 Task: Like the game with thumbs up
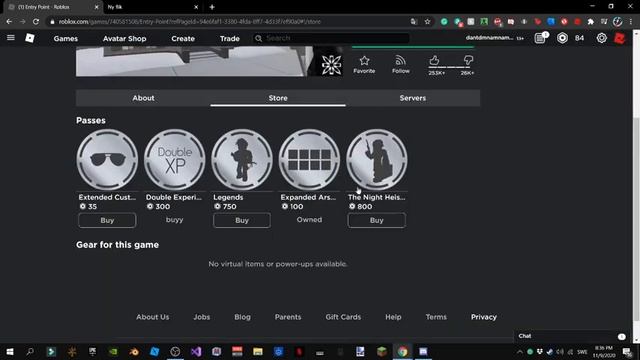[435, 61]
